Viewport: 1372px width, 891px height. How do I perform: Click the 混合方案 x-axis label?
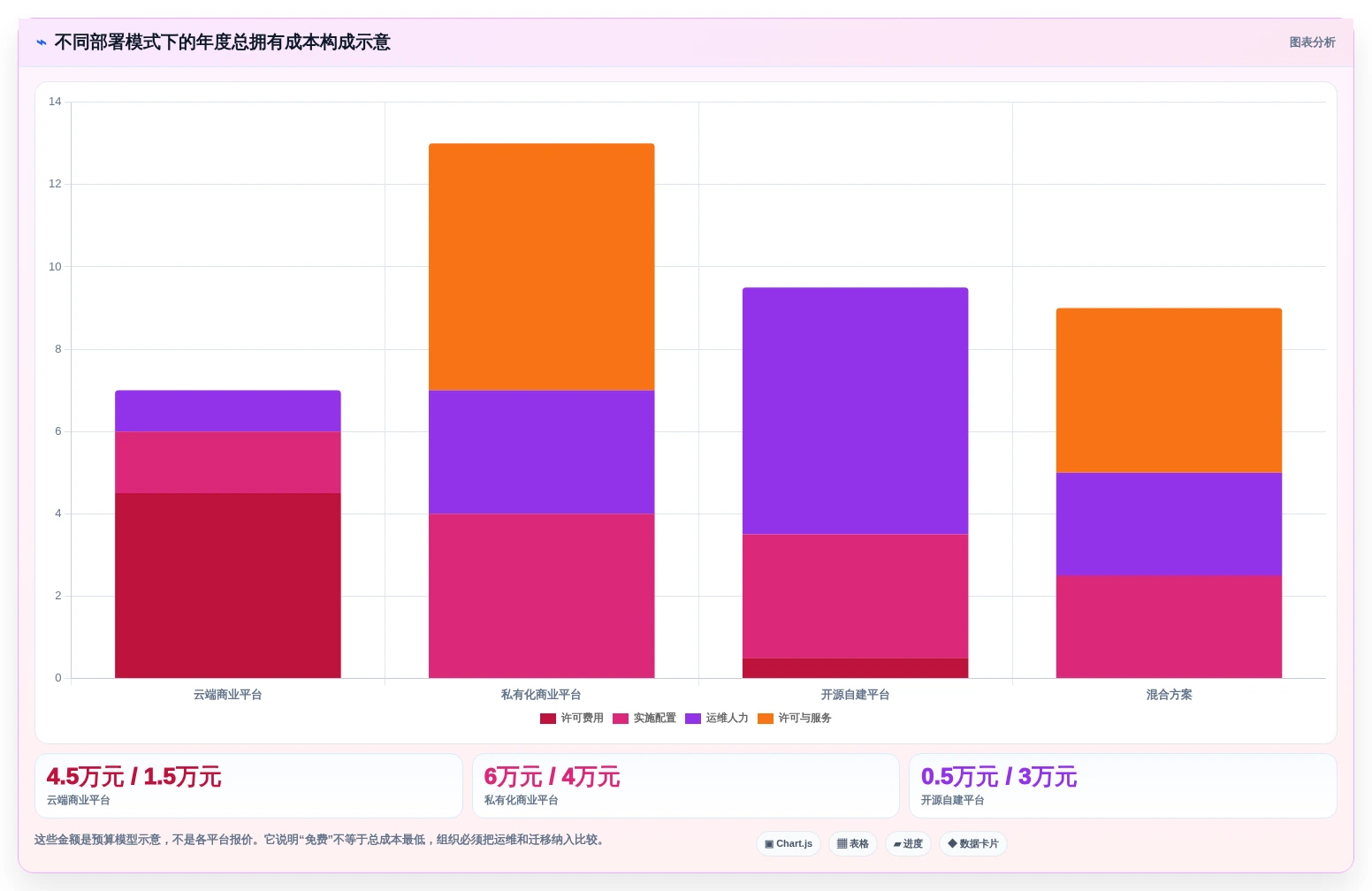pos(1170,695)
